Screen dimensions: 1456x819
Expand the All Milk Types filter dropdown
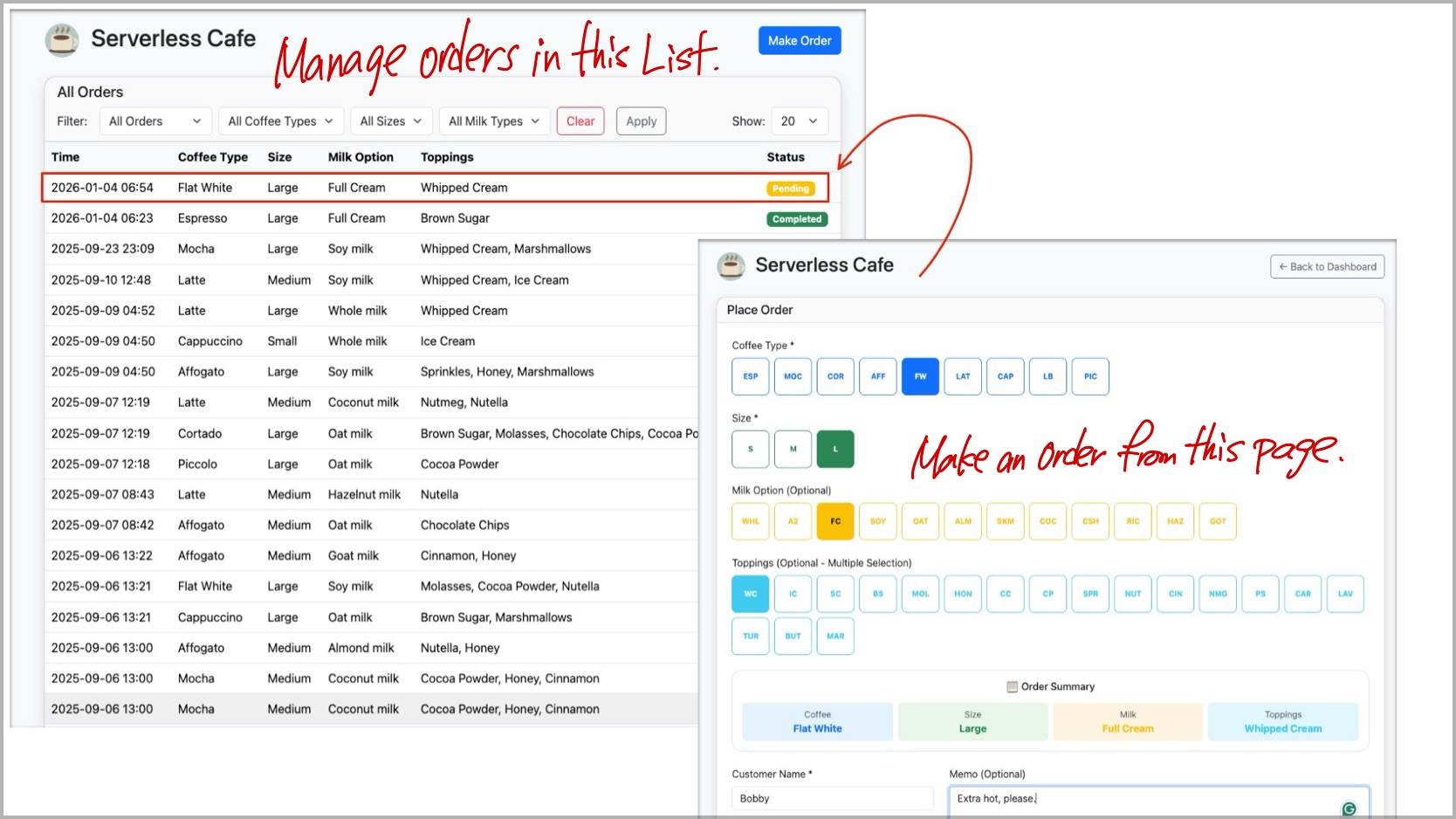click(x=493, y=121)
